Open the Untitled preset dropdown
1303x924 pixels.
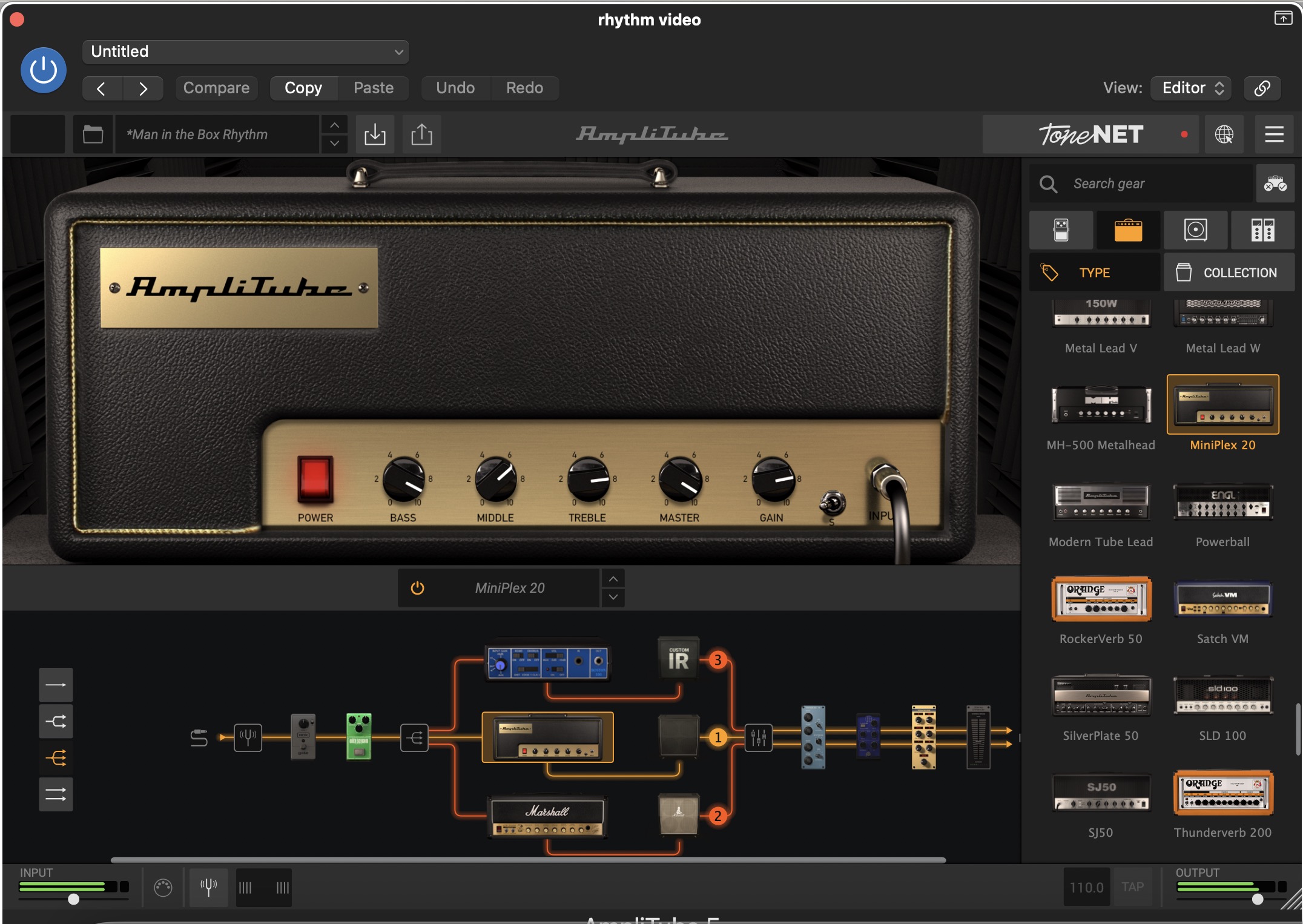[245, 51]
